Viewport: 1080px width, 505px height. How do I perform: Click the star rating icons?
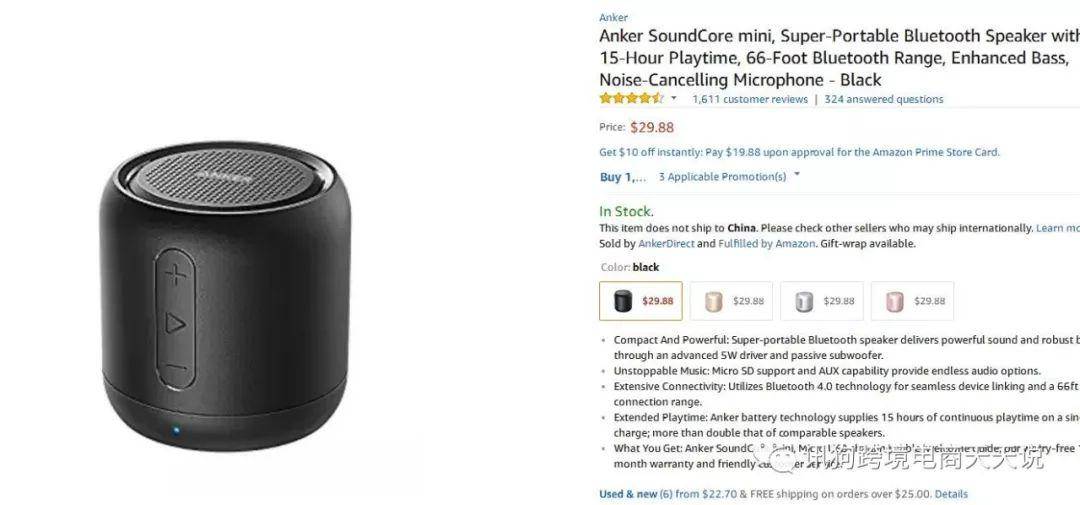[631, 99]
